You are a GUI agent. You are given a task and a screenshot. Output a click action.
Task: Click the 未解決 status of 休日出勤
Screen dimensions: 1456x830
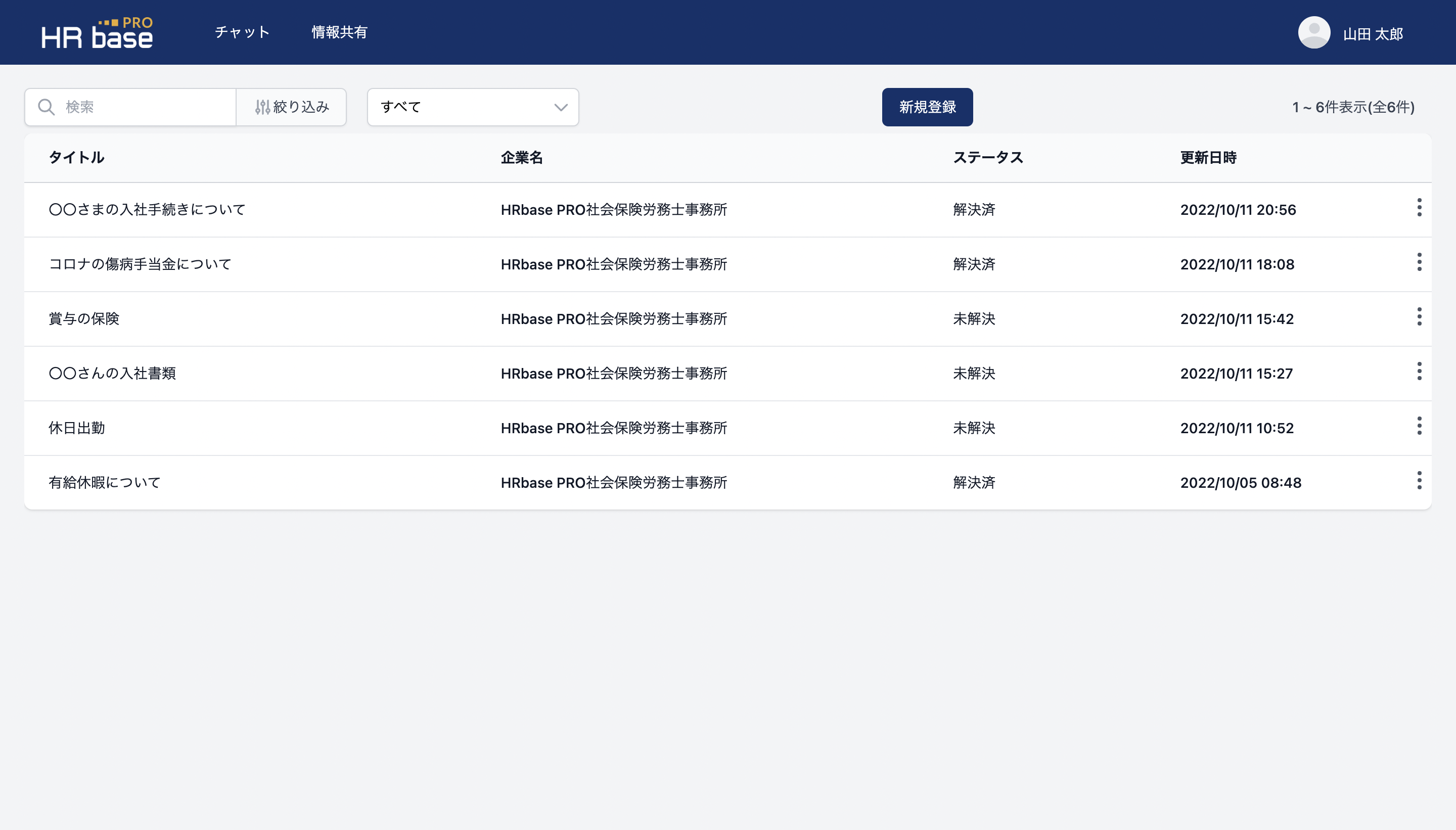(x=974, y=428)
